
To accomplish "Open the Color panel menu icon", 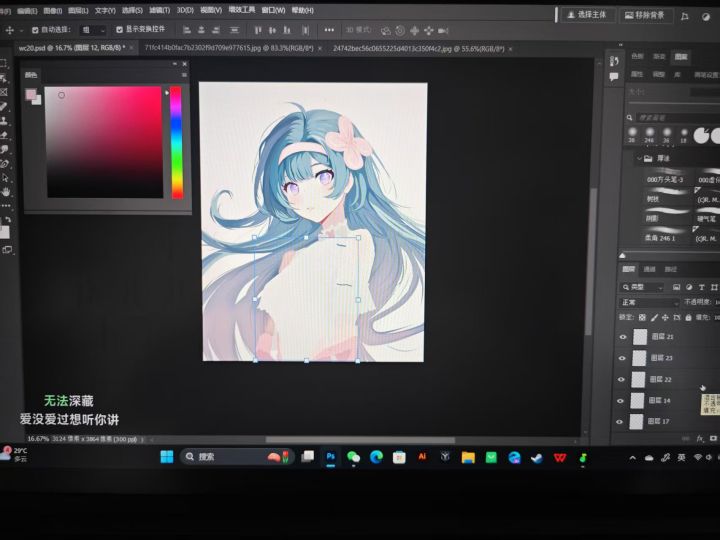I will [184, 74].
